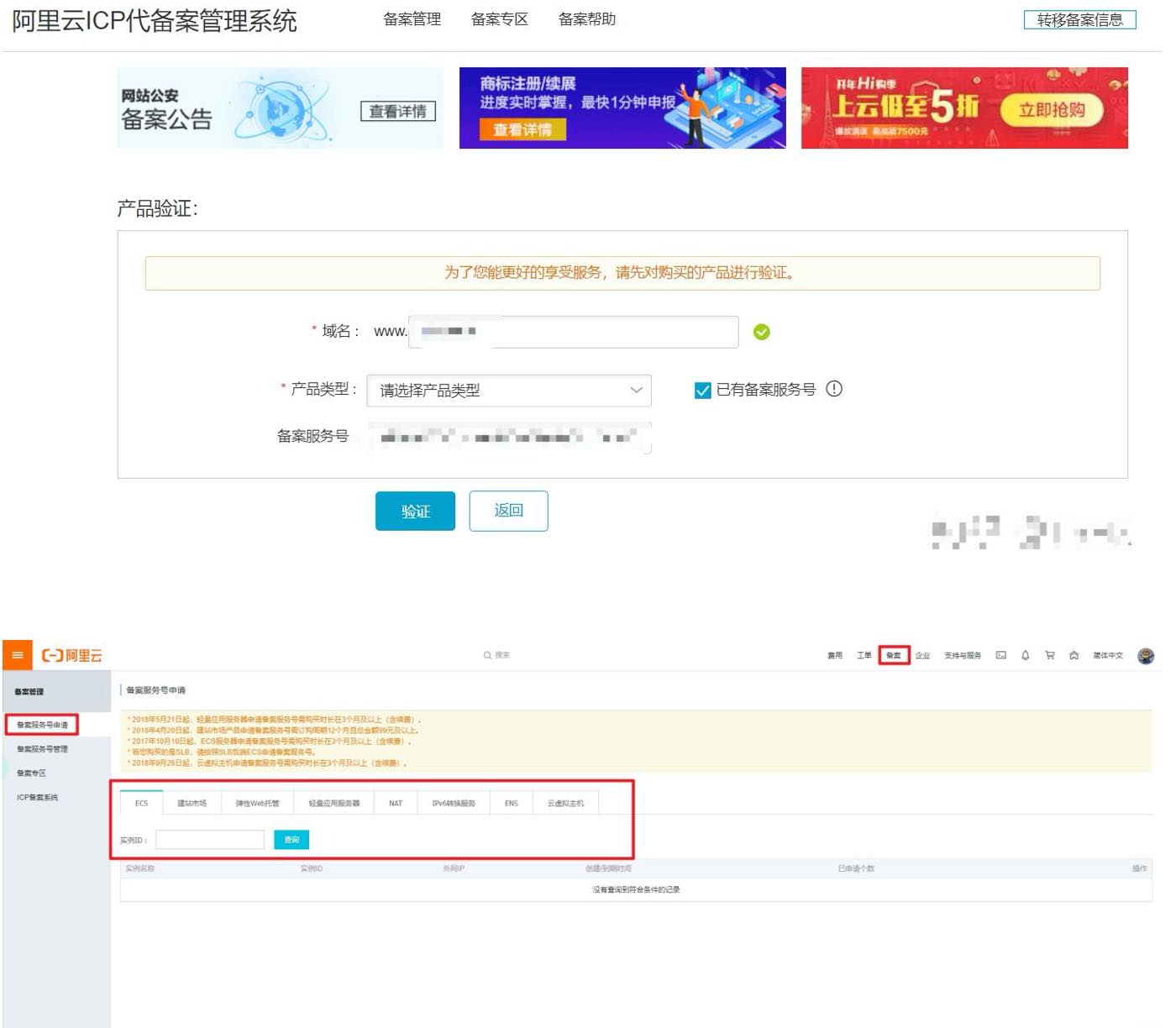Open 备案专区 in top navigation
This screenshot has height=1028, width=1176.
500,19
